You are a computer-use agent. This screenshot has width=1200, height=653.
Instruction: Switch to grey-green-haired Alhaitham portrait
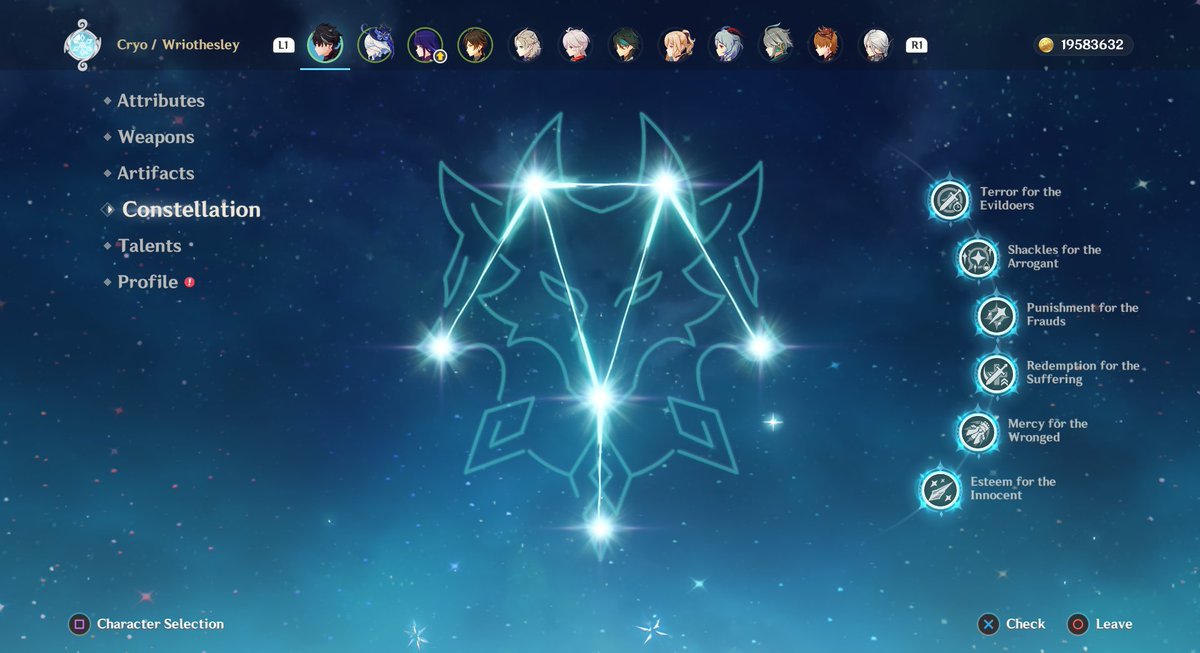pos(777,45)
